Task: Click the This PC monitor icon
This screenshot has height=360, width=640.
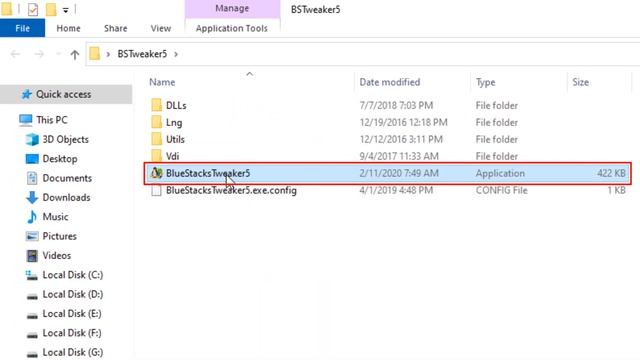Action: 25,120
